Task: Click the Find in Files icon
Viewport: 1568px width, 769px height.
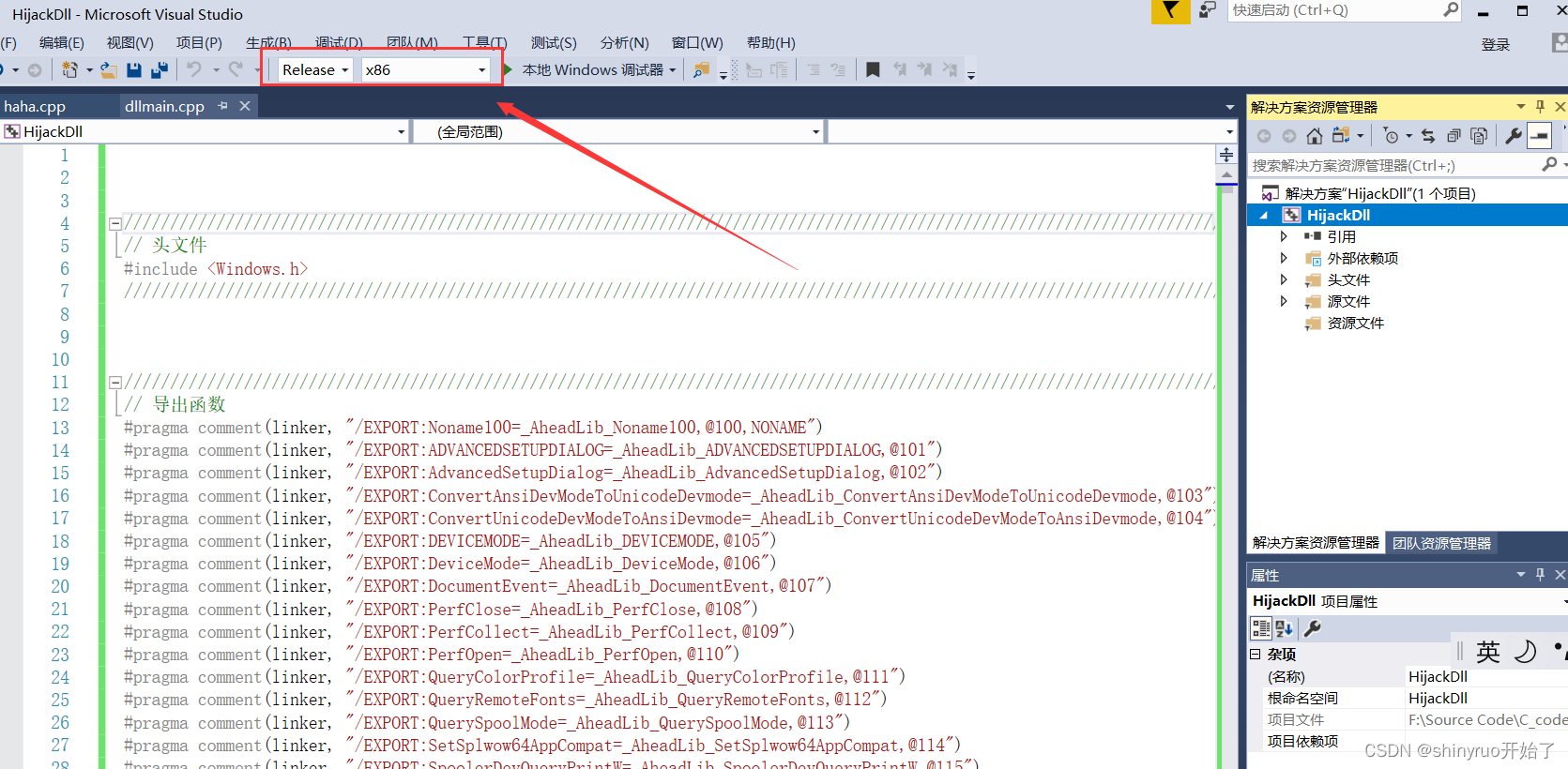Action: click(x=701, y=69)
